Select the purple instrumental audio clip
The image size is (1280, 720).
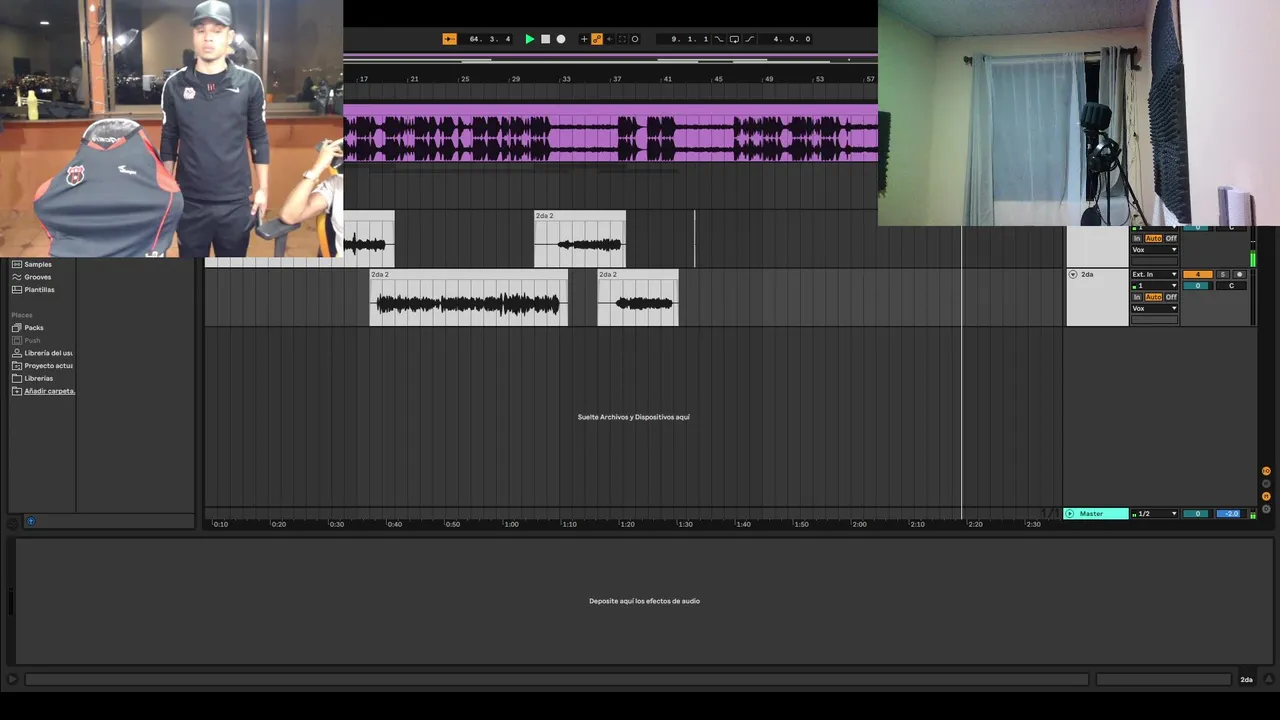tap(611, 133)
